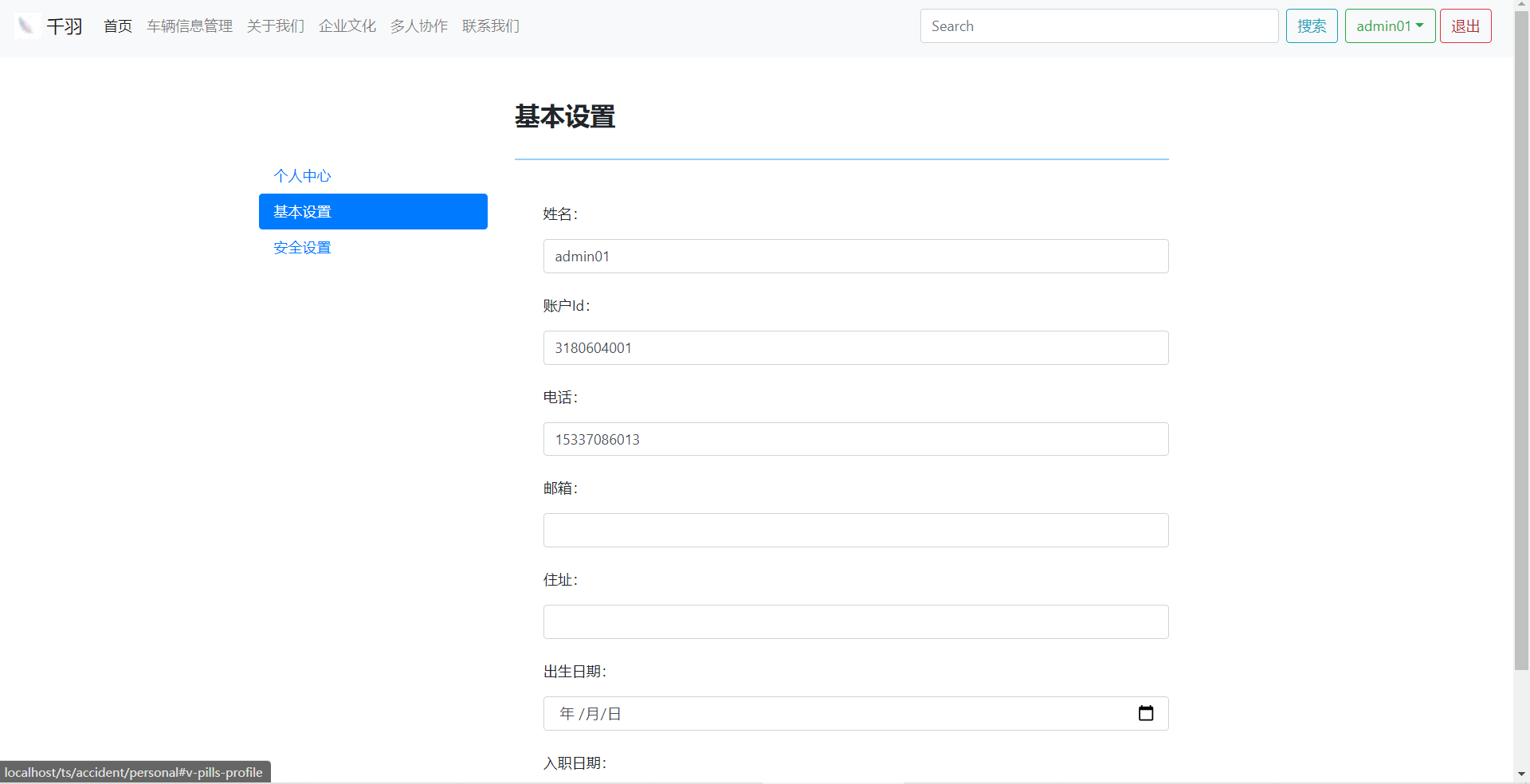Viewport: 1530px width, 784px height.
Task: Focus the Search input field
Action: [x=1100, y=25]
